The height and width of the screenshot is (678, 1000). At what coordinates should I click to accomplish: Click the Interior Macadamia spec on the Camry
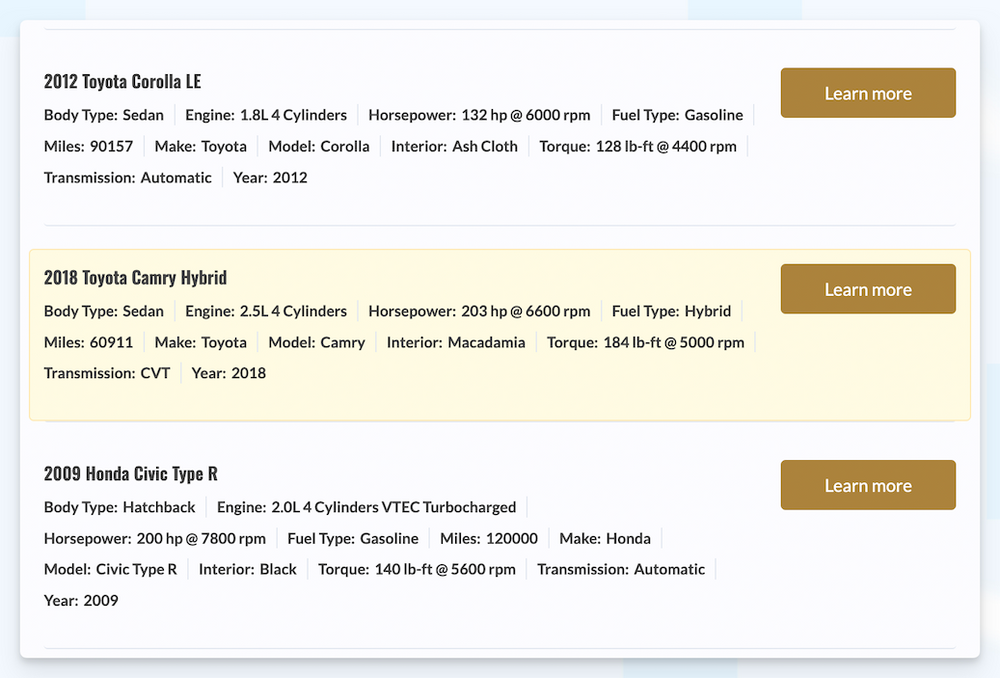click(x=456, y=342)
